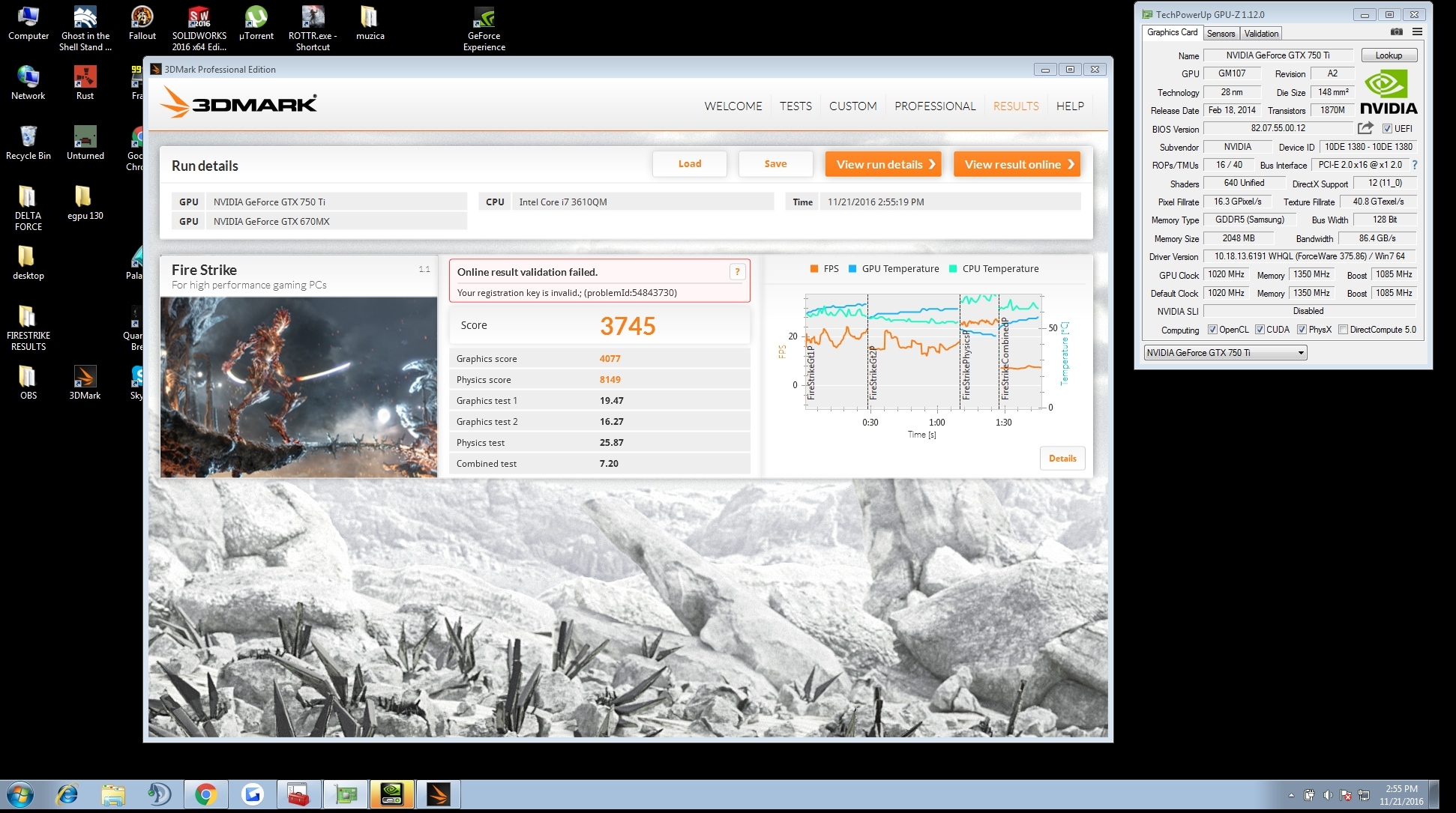Open the egpu 130 folder
Screen dimensions: 1456x813
(x=85, y=203)
